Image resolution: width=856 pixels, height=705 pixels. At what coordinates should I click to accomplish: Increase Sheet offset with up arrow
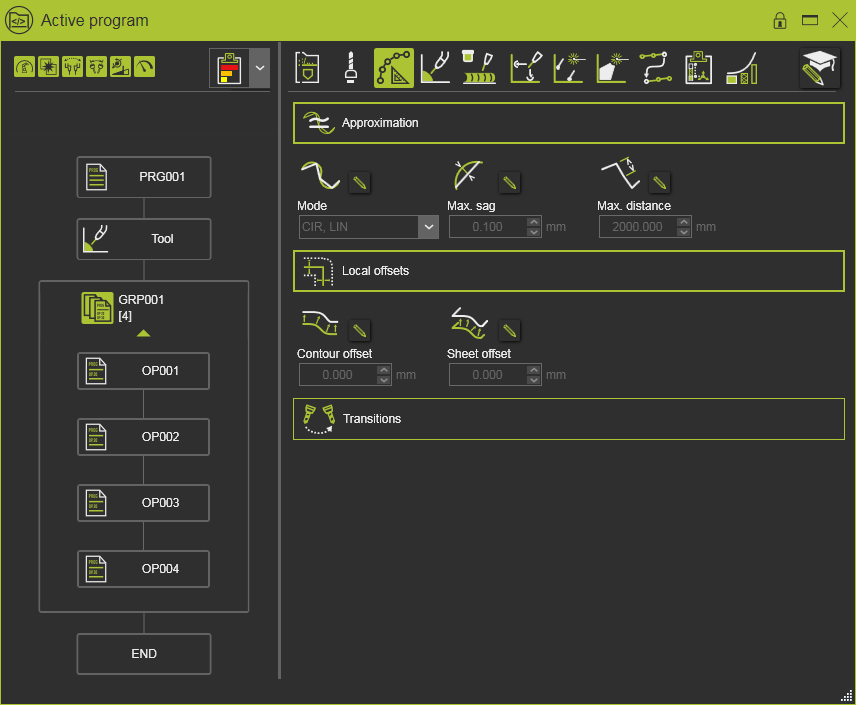534,370
